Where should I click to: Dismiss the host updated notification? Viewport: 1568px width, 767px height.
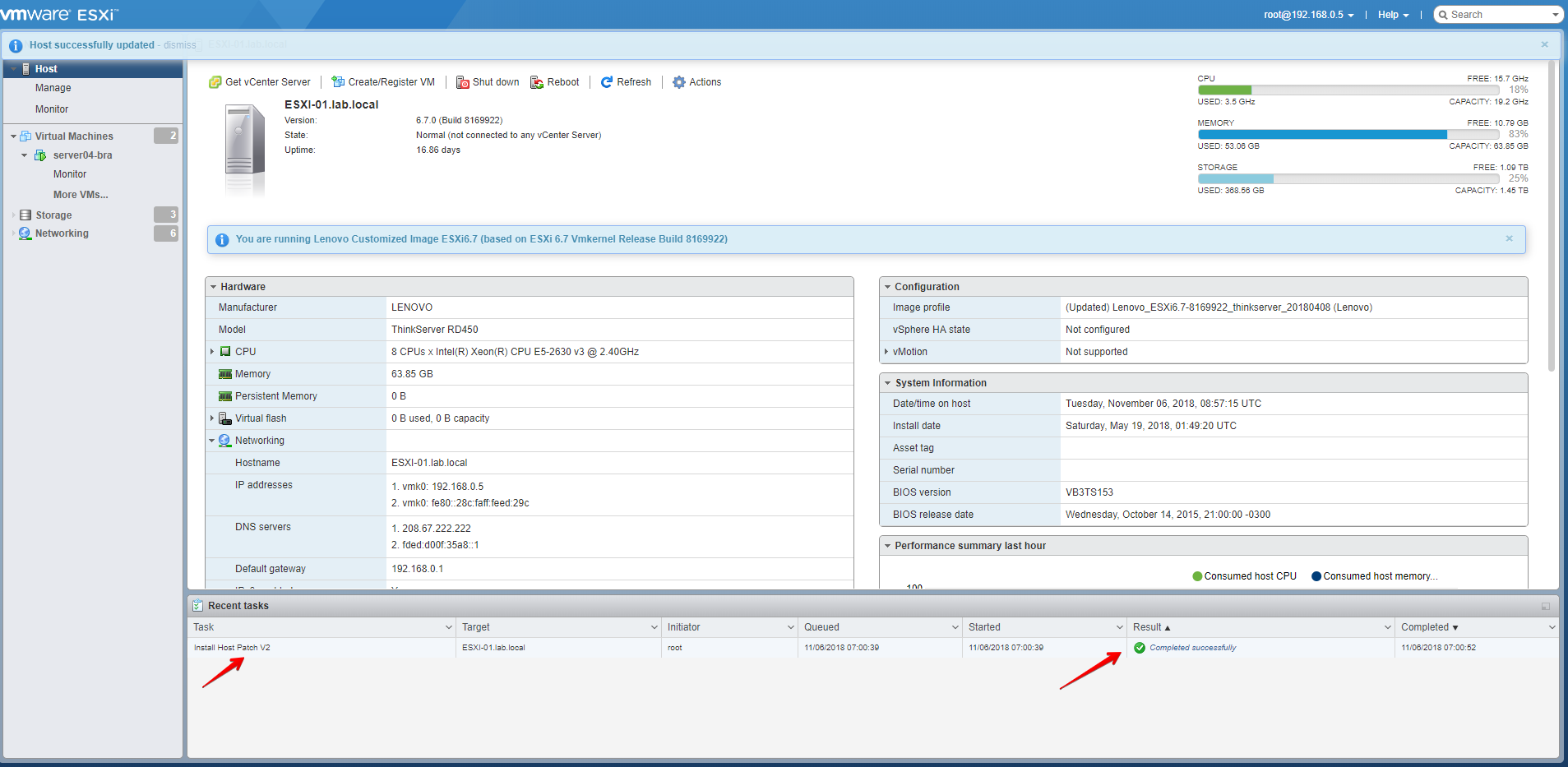point(179,45)
